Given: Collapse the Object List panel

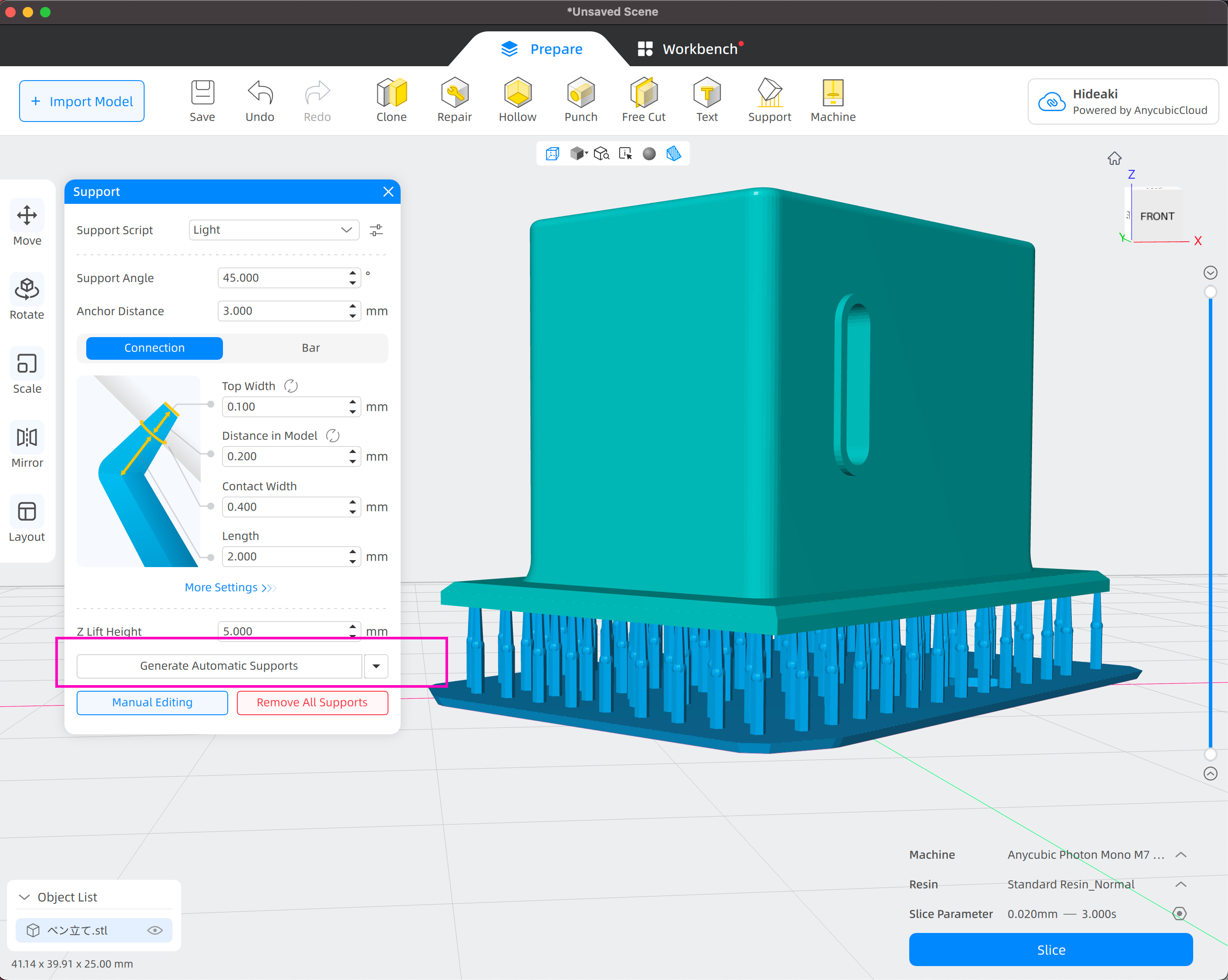Looking at the screenshot, I should [x=24, y=897].
